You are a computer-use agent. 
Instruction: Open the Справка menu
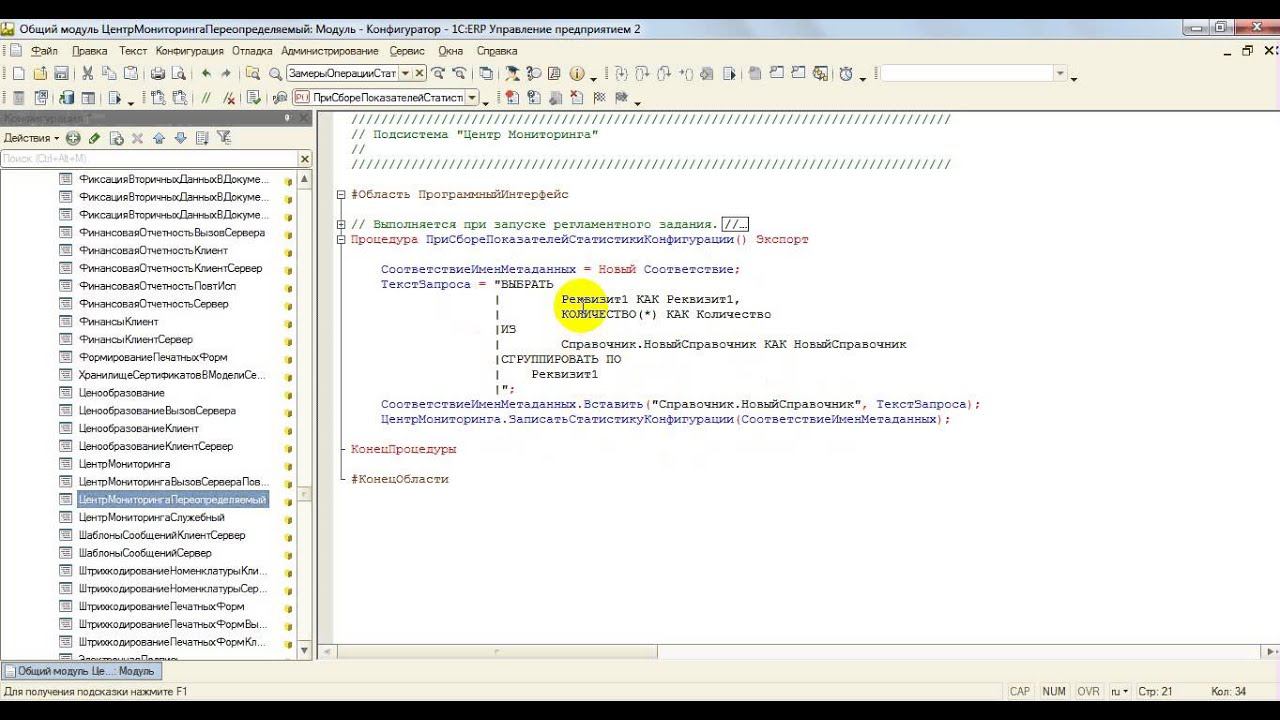tap(497, 51)
